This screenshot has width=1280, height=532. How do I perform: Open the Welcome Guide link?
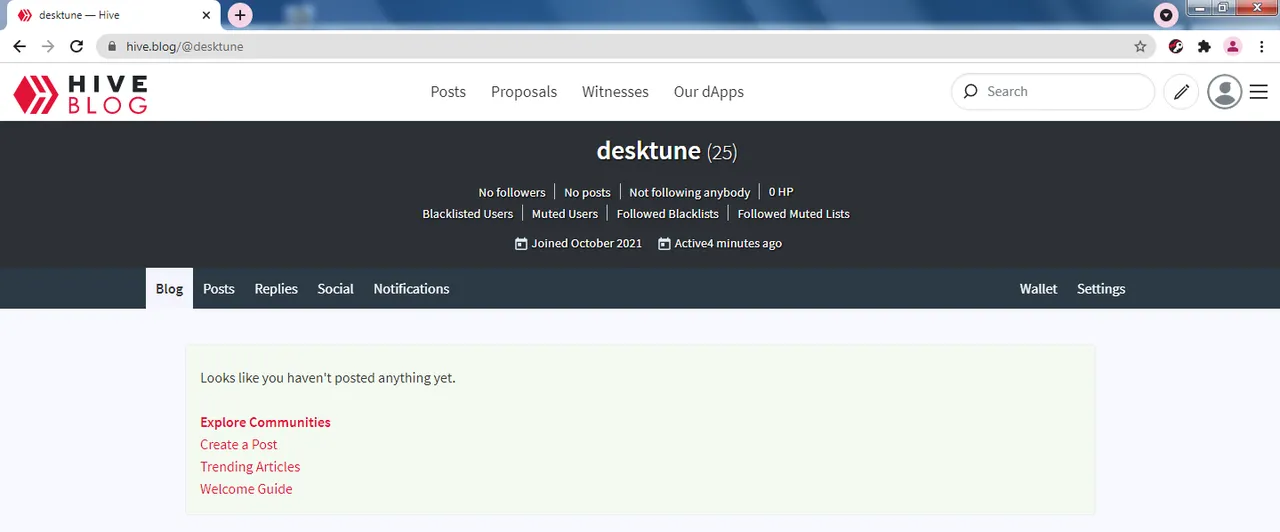click(246, 489)
